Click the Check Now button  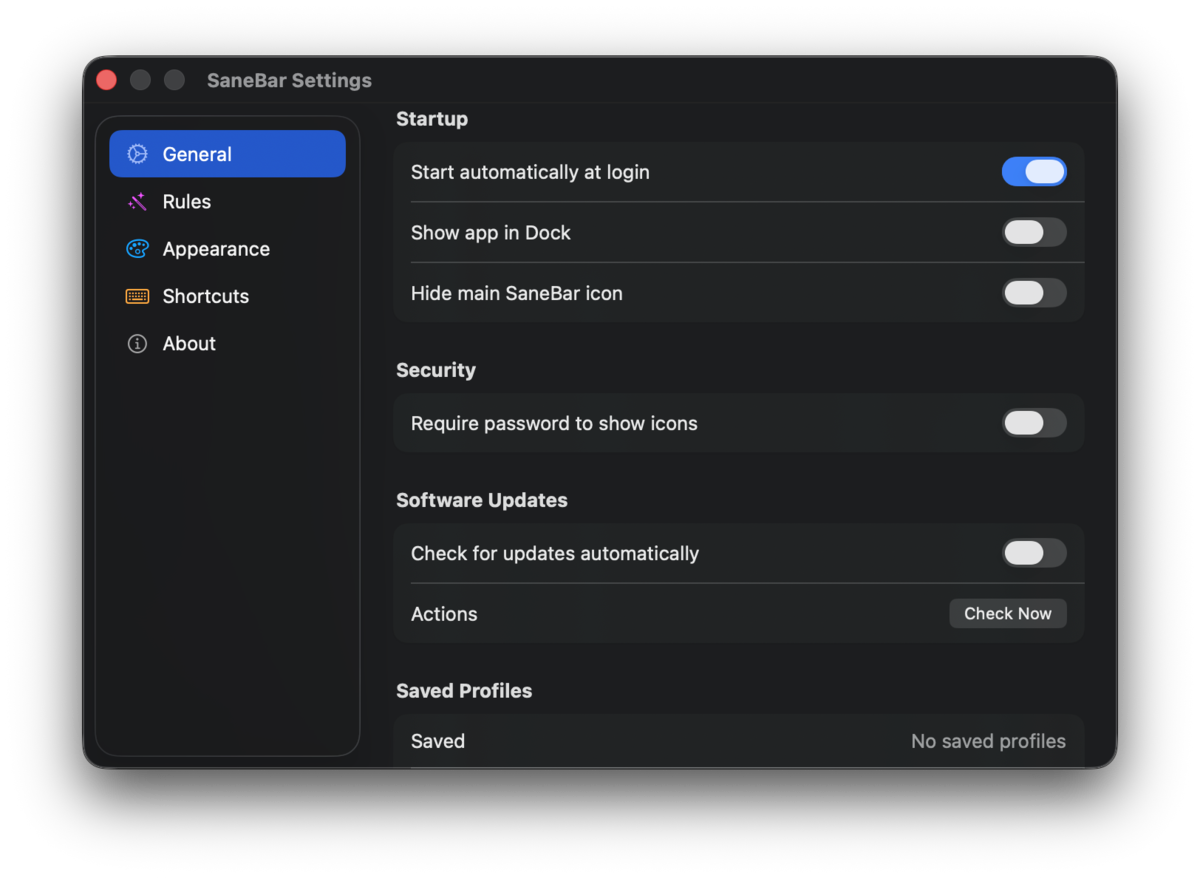[1008, 614]
